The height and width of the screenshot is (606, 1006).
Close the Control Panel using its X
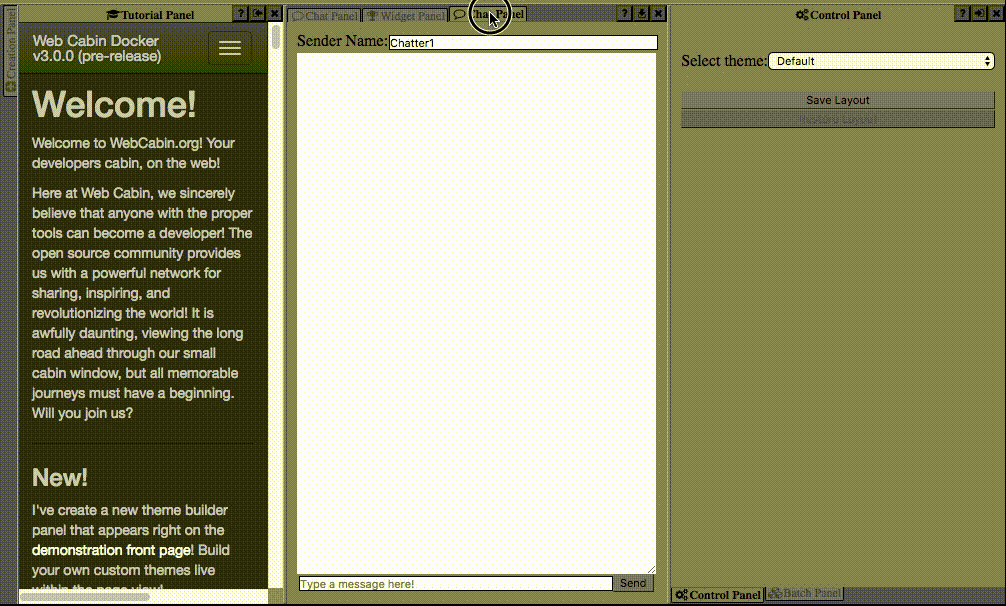click(x=996, y=13)
